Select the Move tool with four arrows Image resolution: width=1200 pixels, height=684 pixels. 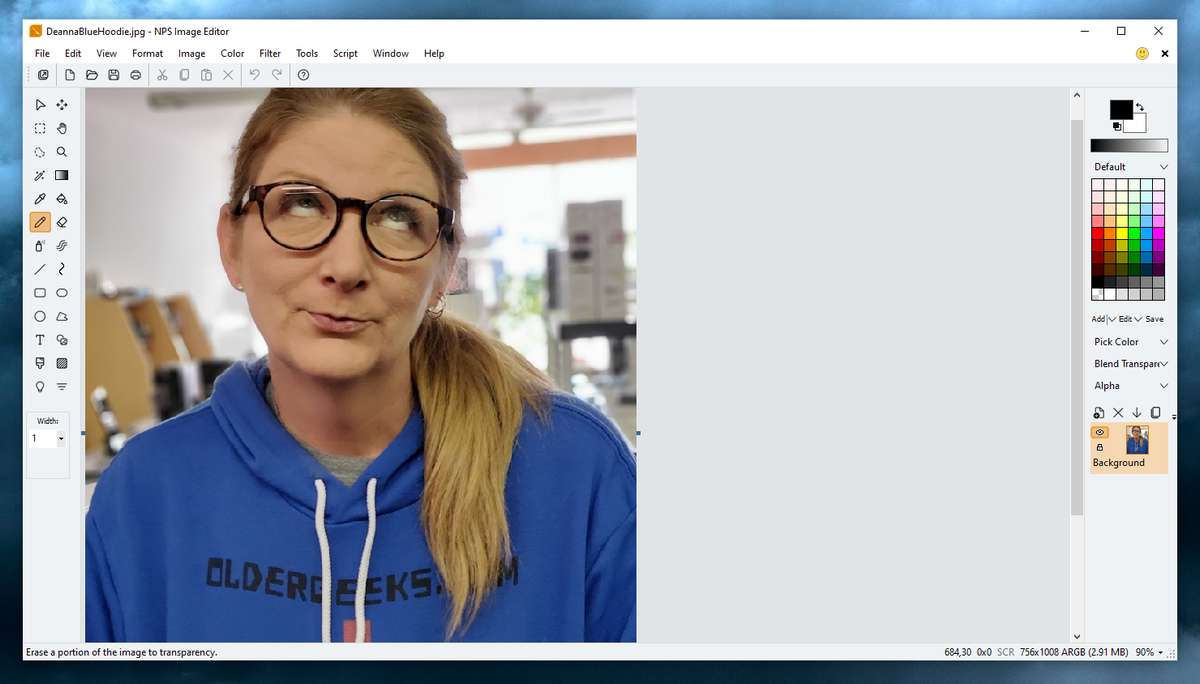coord(62,105)
